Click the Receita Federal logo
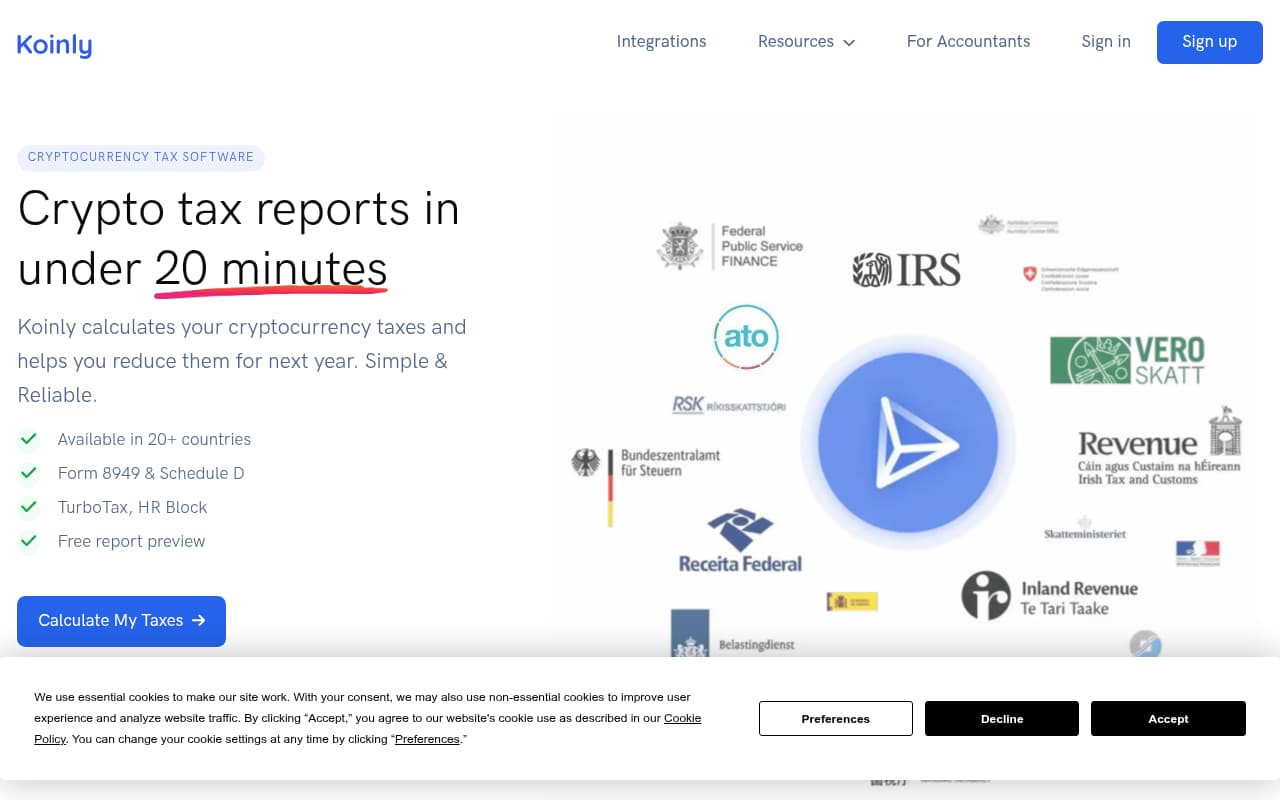Image resolution: width=1280 pixels, height=800 pixels. click(x=739, y=540)
